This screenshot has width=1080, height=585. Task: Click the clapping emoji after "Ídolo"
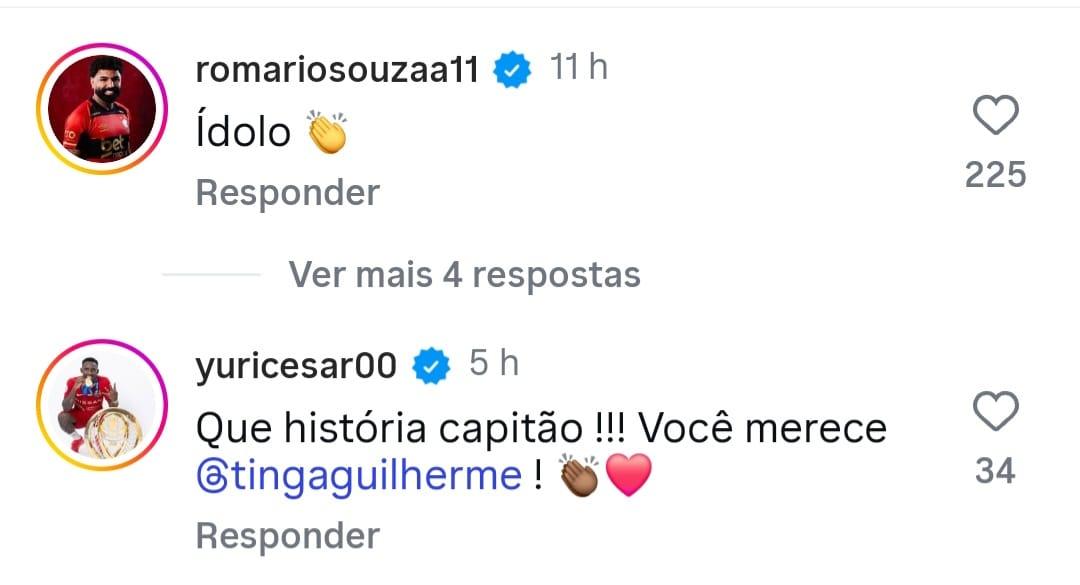click(327, 133)
